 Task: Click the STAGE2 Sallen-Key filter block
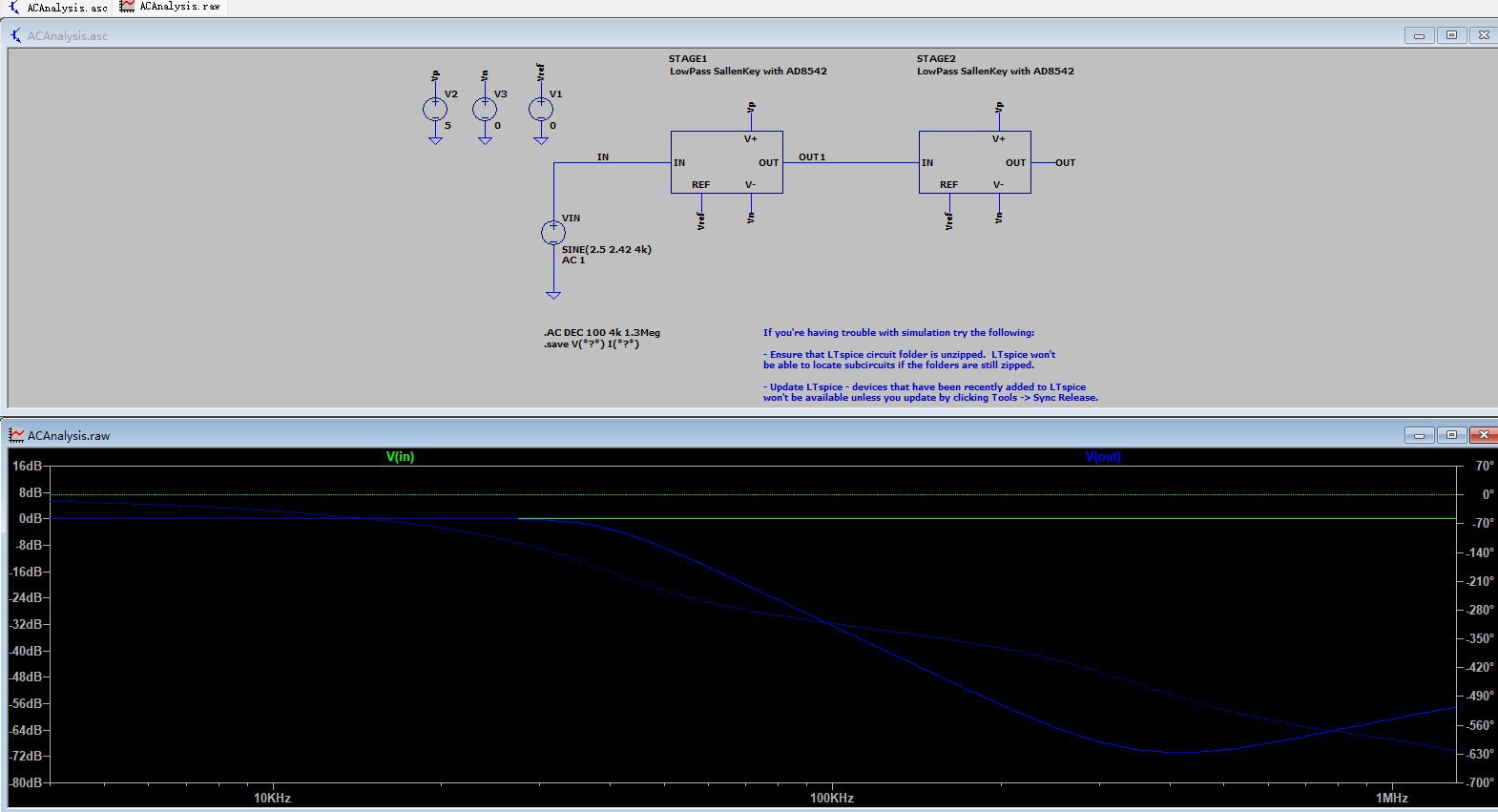[975, 162]
